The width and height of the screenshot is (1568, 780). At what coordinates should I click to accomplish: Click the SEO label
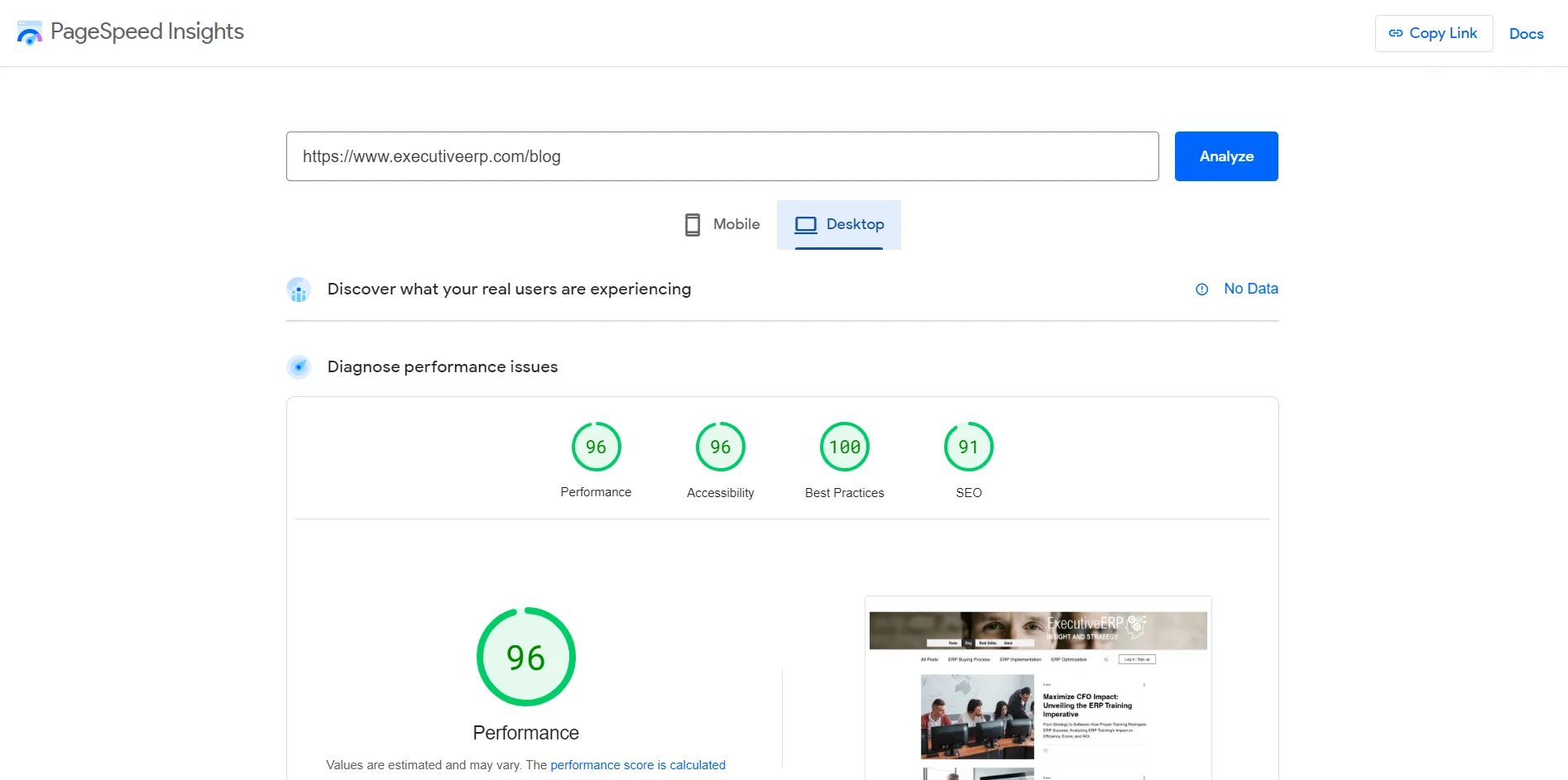tap(968, 493)
